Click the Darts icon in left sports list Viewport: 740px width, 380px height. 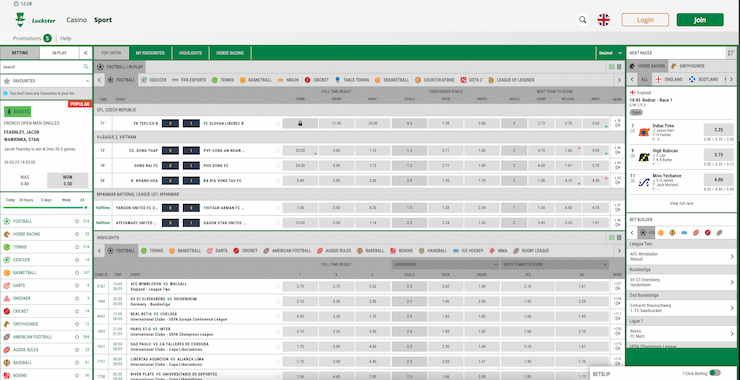tap(7, 286)
